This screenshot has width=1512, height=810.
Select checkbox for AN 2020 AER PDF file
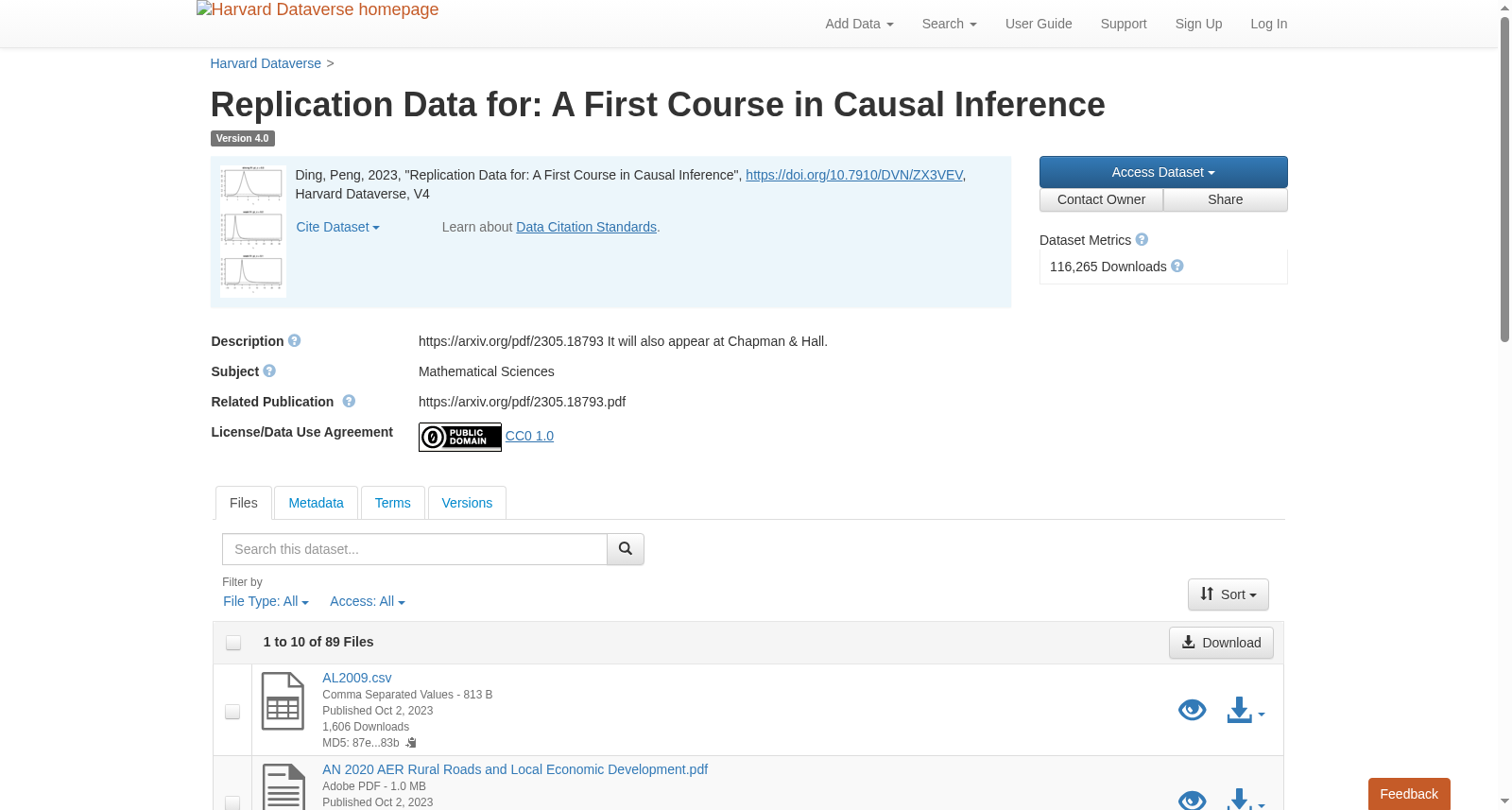pos(232,802)
